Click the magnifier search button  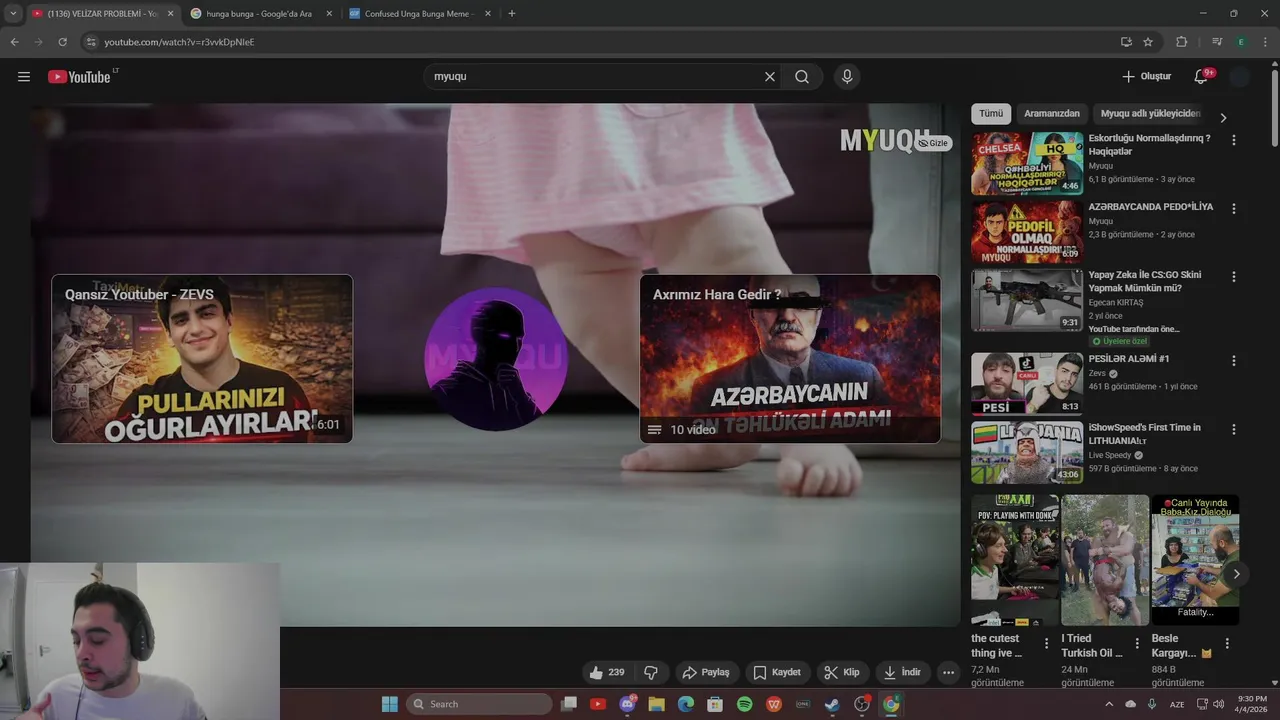pos(802,77)
